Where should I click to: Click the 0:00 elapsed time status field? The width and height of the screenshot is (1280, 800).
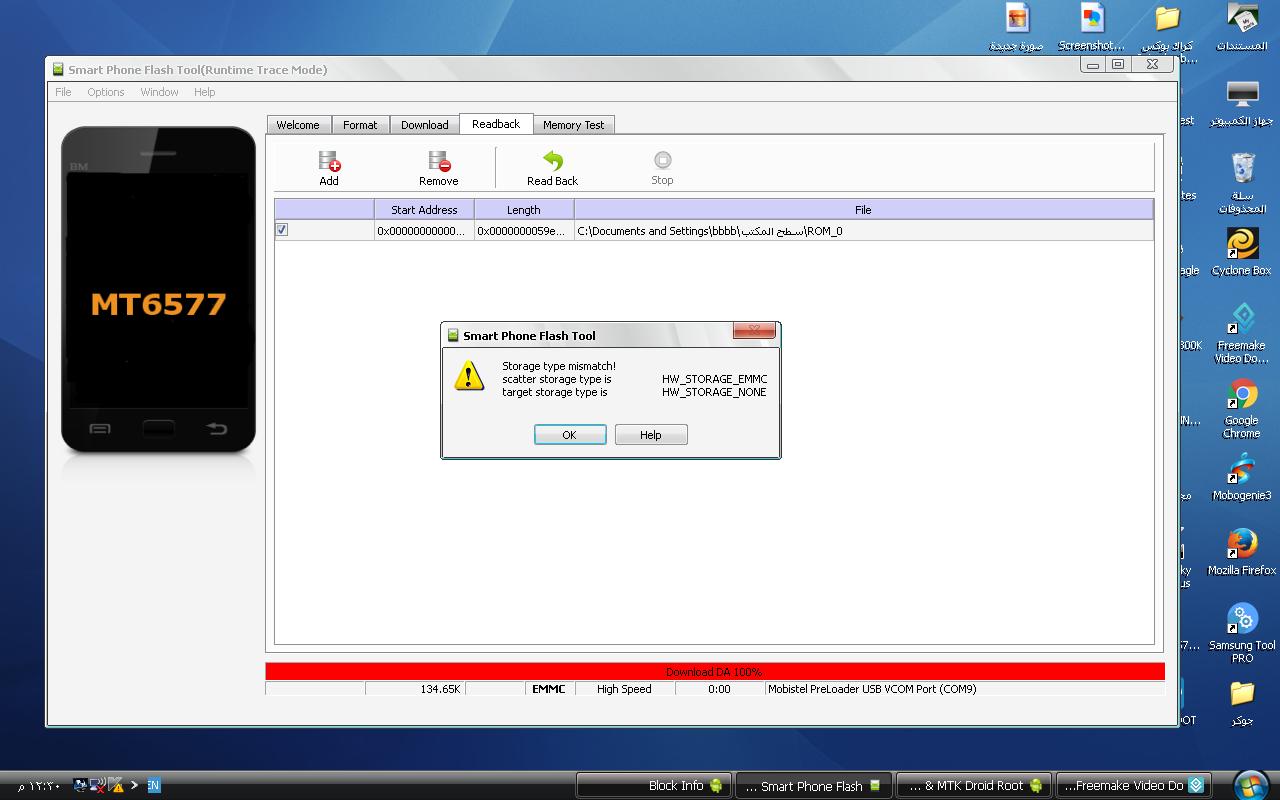[x=719, y=689]
